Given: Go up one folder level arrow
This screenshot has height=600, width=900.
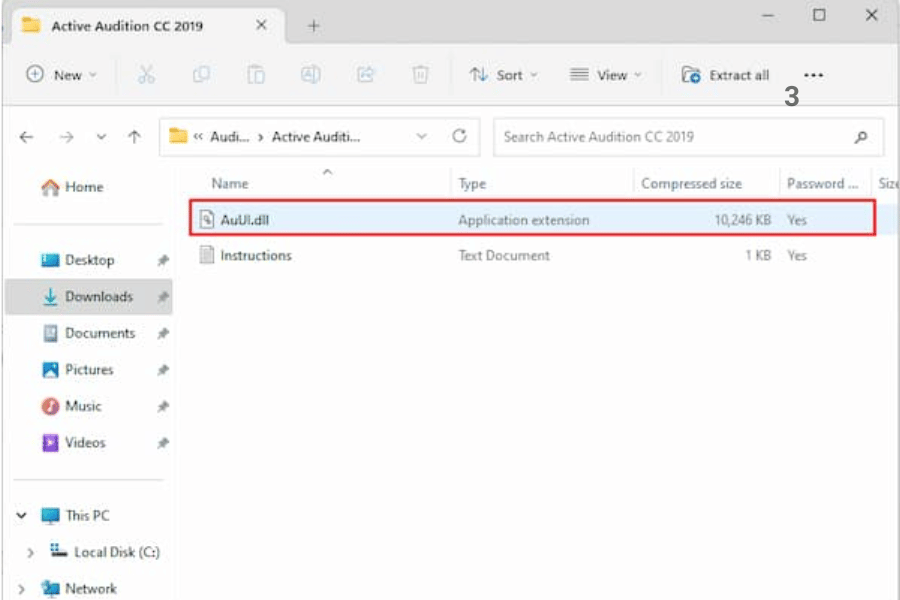Looking at the screenshot, I should point(134,138).
